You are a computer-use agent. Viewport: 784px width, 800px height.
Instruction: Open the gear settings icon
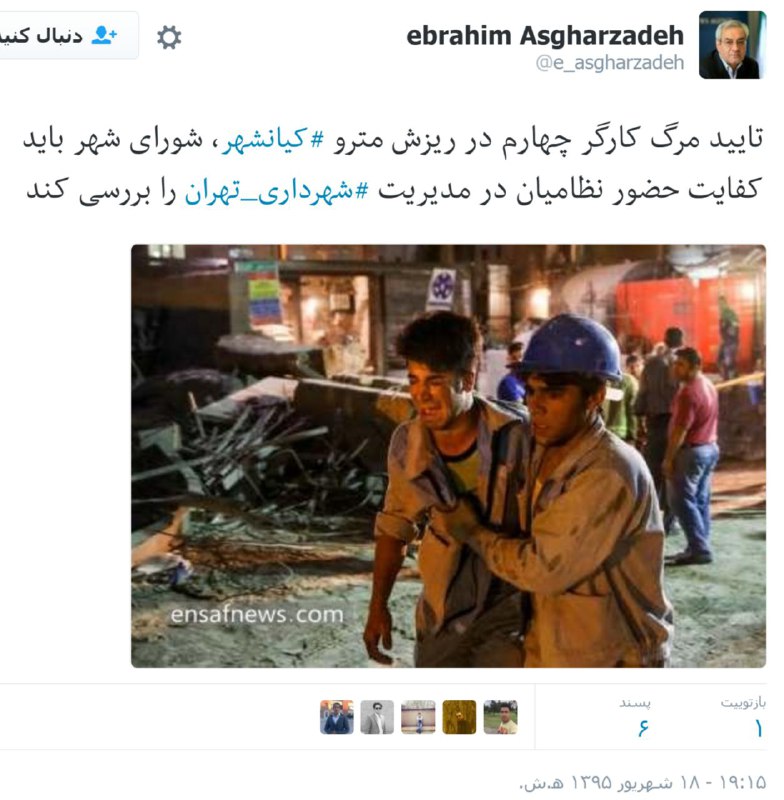point(169,37)
